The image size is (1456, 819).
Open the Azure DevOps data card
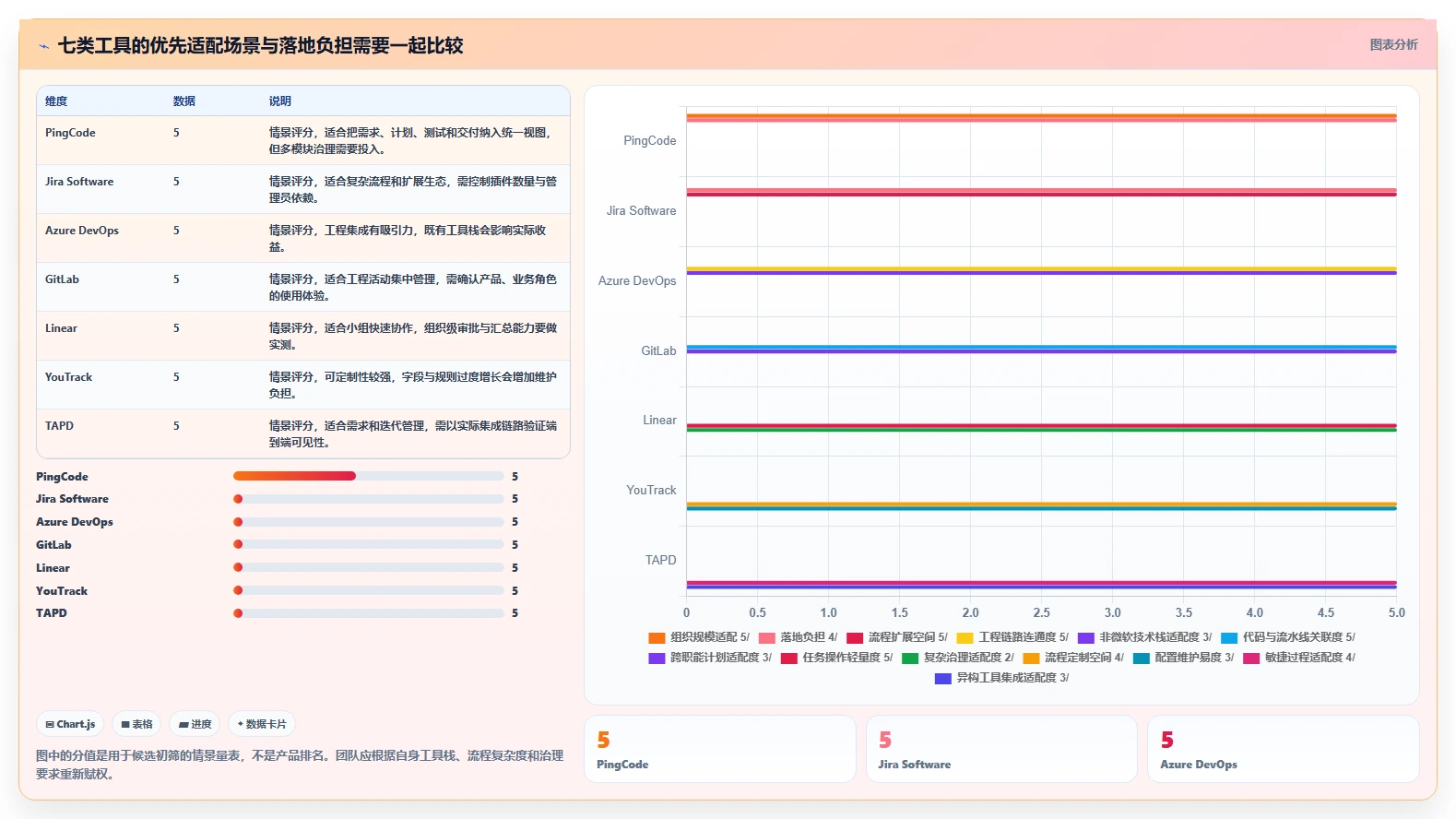click(1284, 749)
